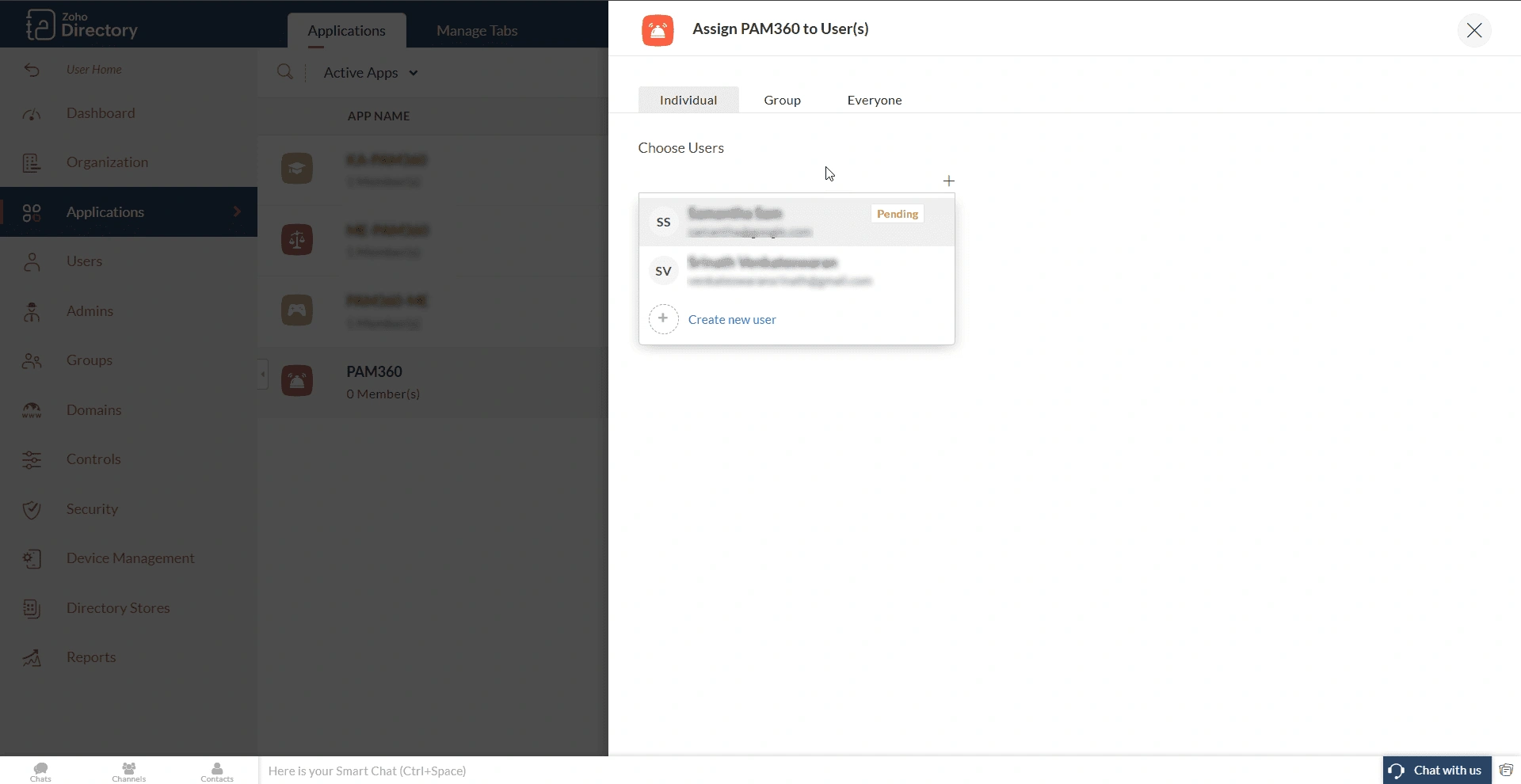Open the Domains section
Screen dimensions: 1521x784
(93, 410)
